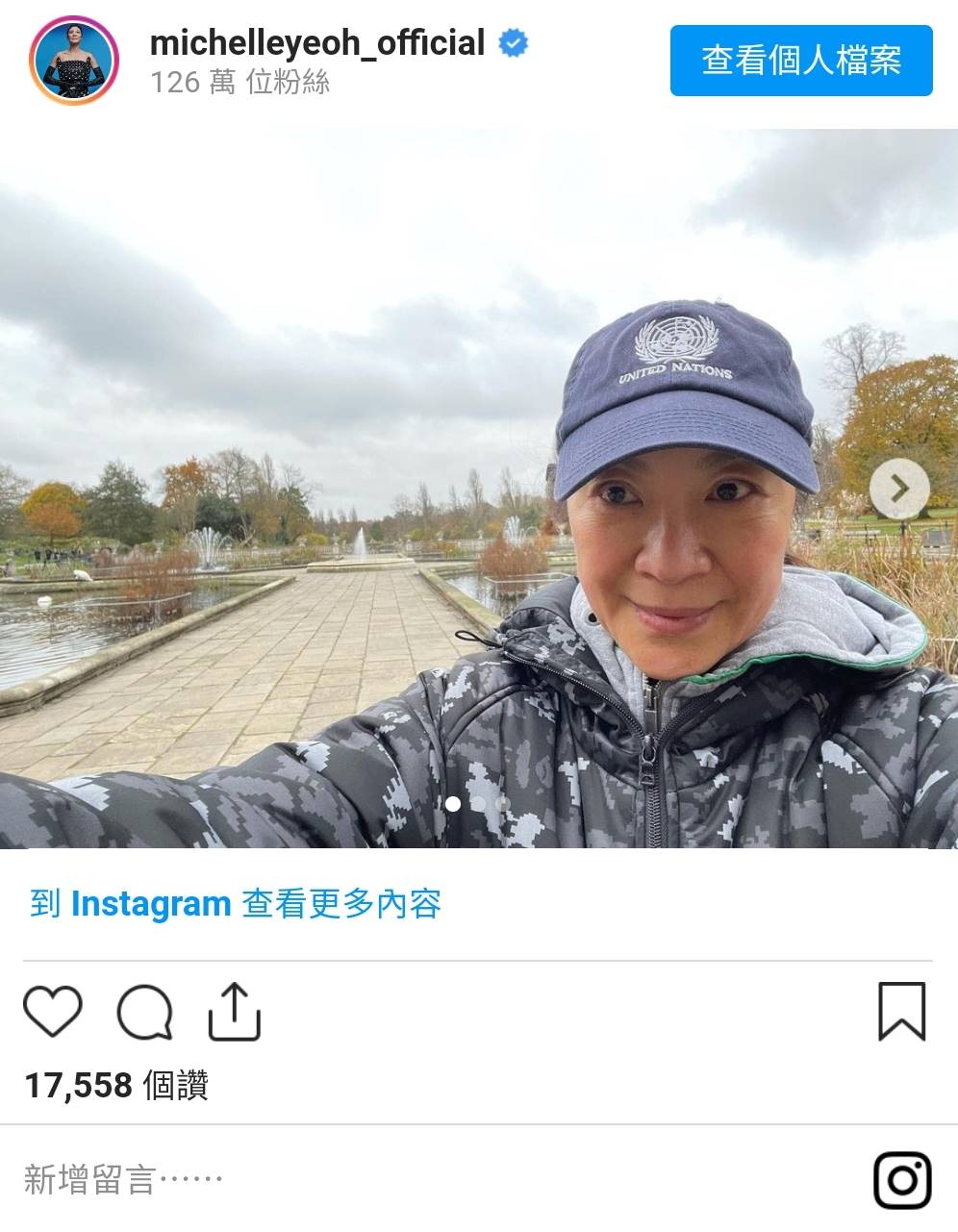Viewport: 958px width, 1232px height.
Task: Save the post with the bookmark icon
Action: pyautogui.click(x=901, y=1011)
